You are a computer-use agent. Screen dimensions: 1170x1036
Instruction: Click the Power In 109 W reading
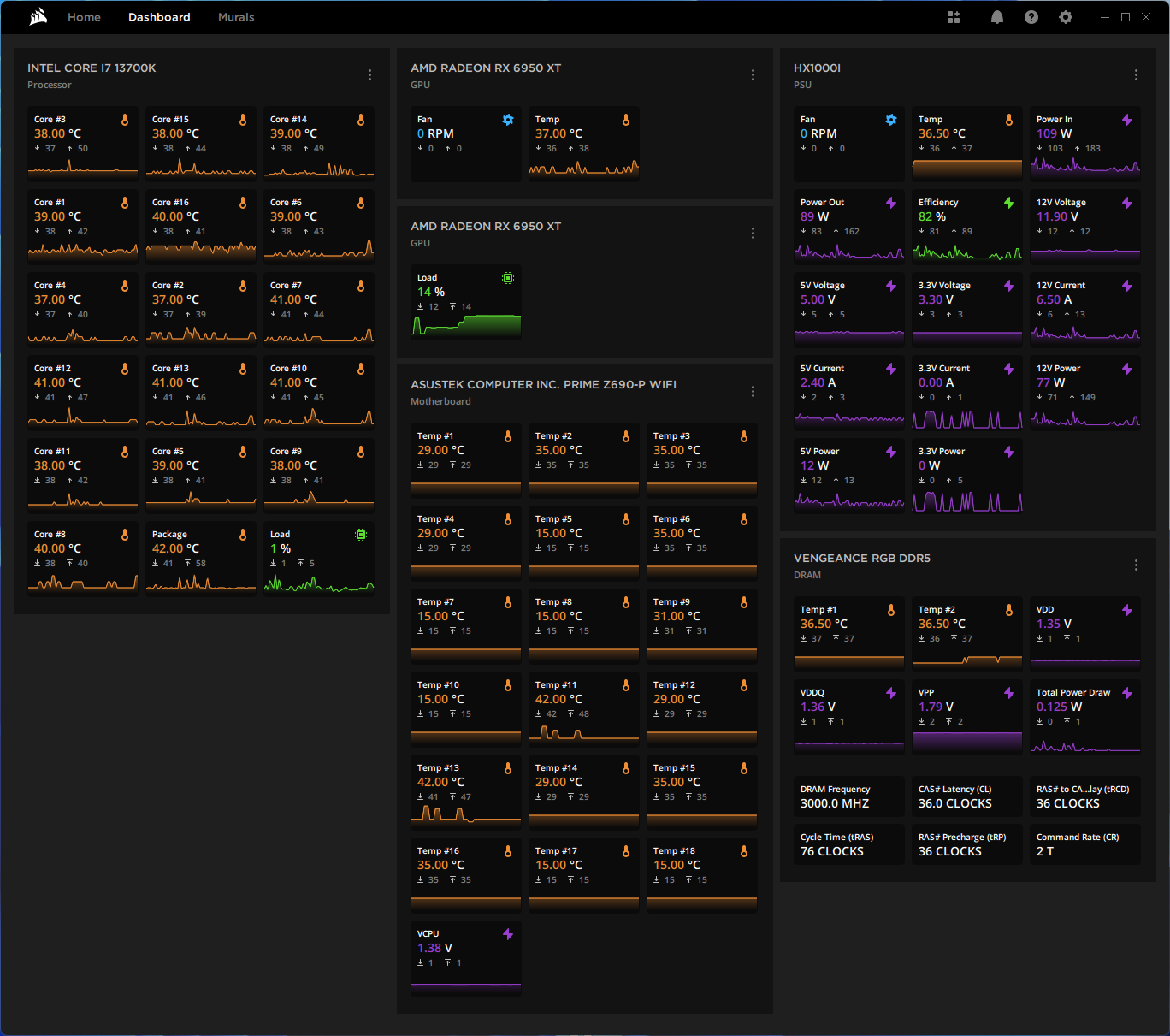click(x=1054, y=133)
